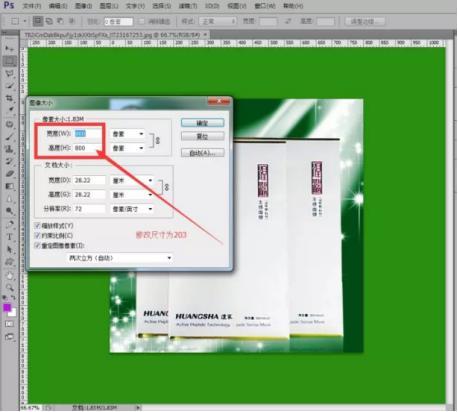Toggle 重定图像像素(I) checkbox
The height and width of the screenshot is (412, 458).
pos(37,246)
